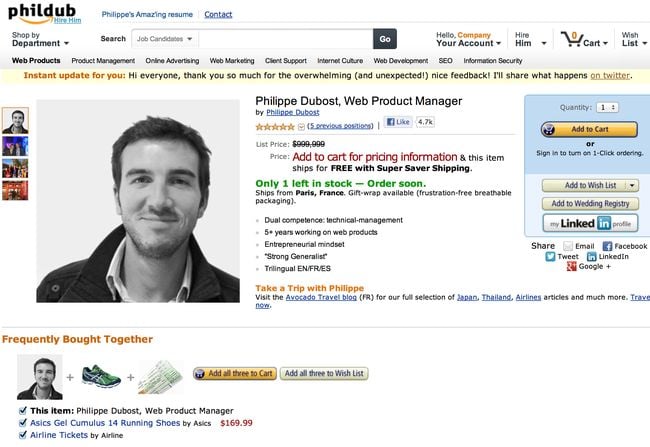The width and height of the screenshot is (650, 447).
Task: Click the Facebook Like button
Action: pos(398,122)
